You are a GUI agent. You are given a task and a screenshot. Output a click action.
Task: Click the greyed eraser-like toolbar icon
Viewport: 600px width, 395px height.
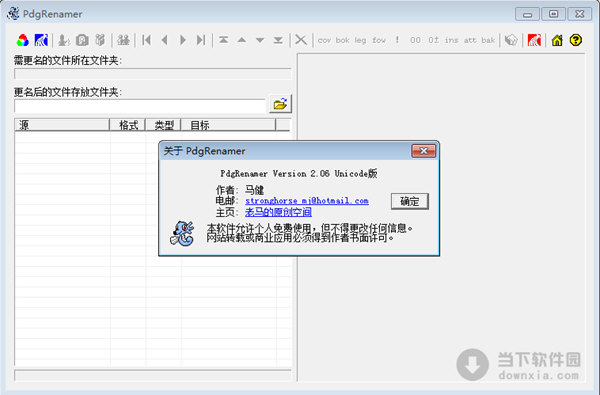click(x=511, y=40)
